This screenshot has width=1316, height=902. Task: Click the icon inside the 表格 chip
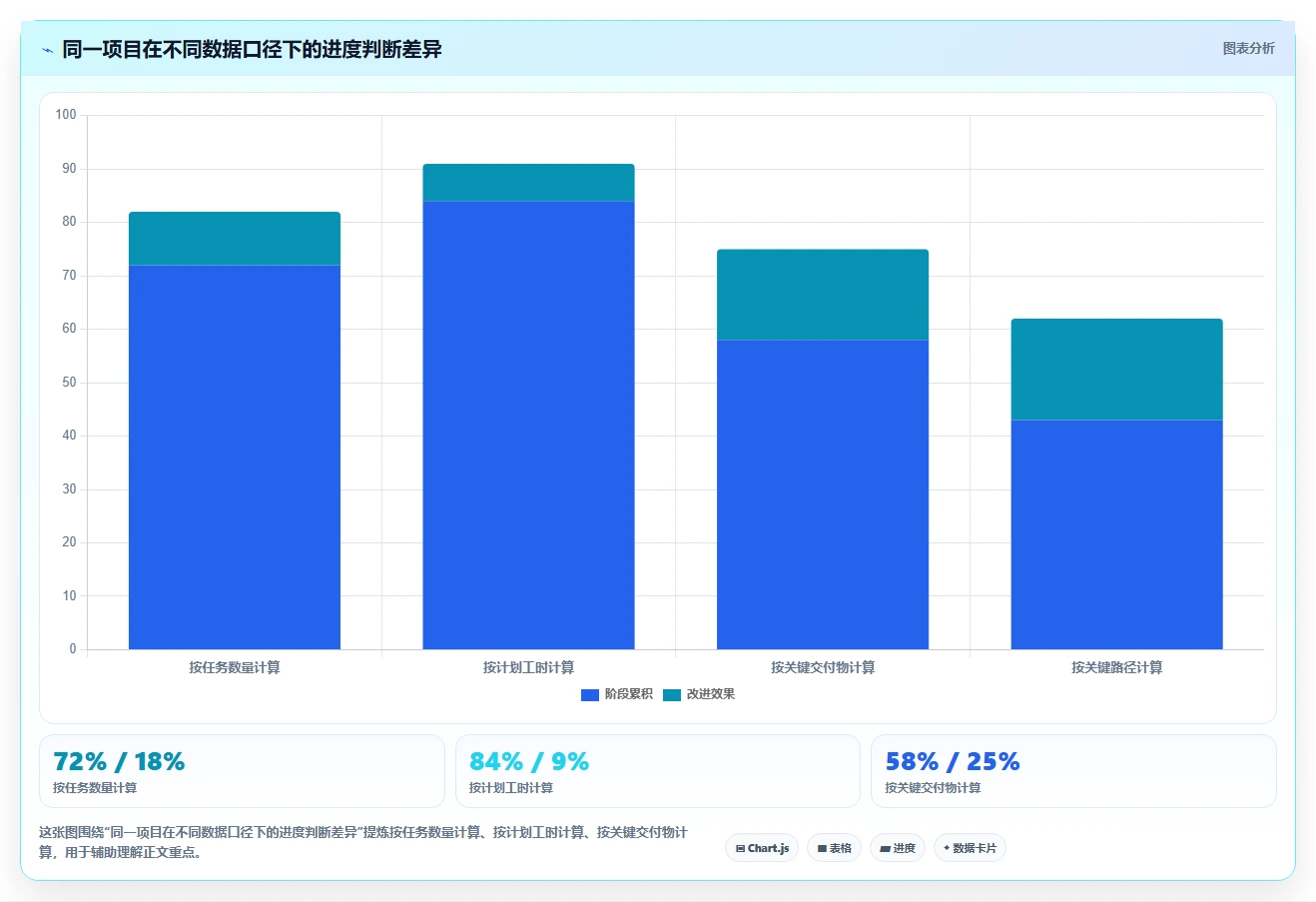(x=822, y=848)
